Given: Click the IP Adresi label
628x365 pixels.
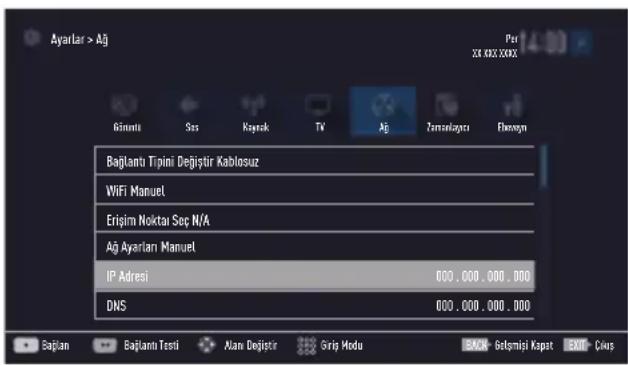Looking at the screenshot, I should click(x=127, y=276).
